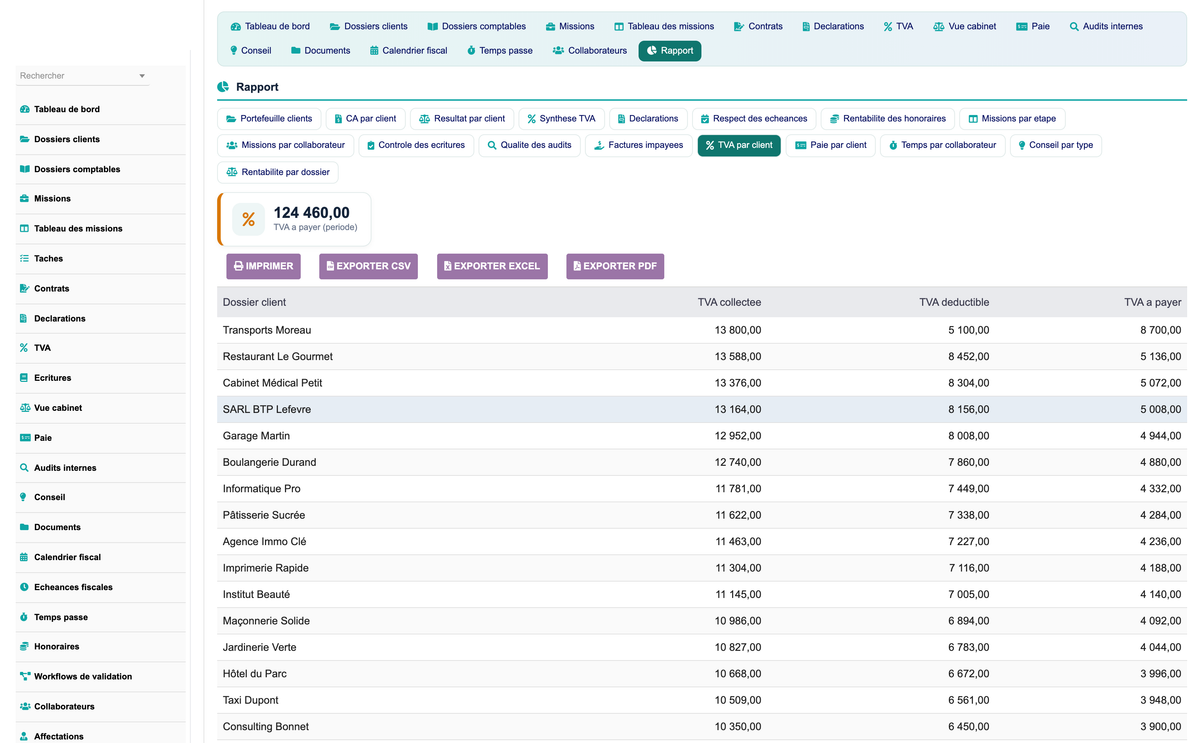This screenshot has width=1200, height=743.
Task: Click the Affectations item in sidebar
Action: click(x=101, y=736)
